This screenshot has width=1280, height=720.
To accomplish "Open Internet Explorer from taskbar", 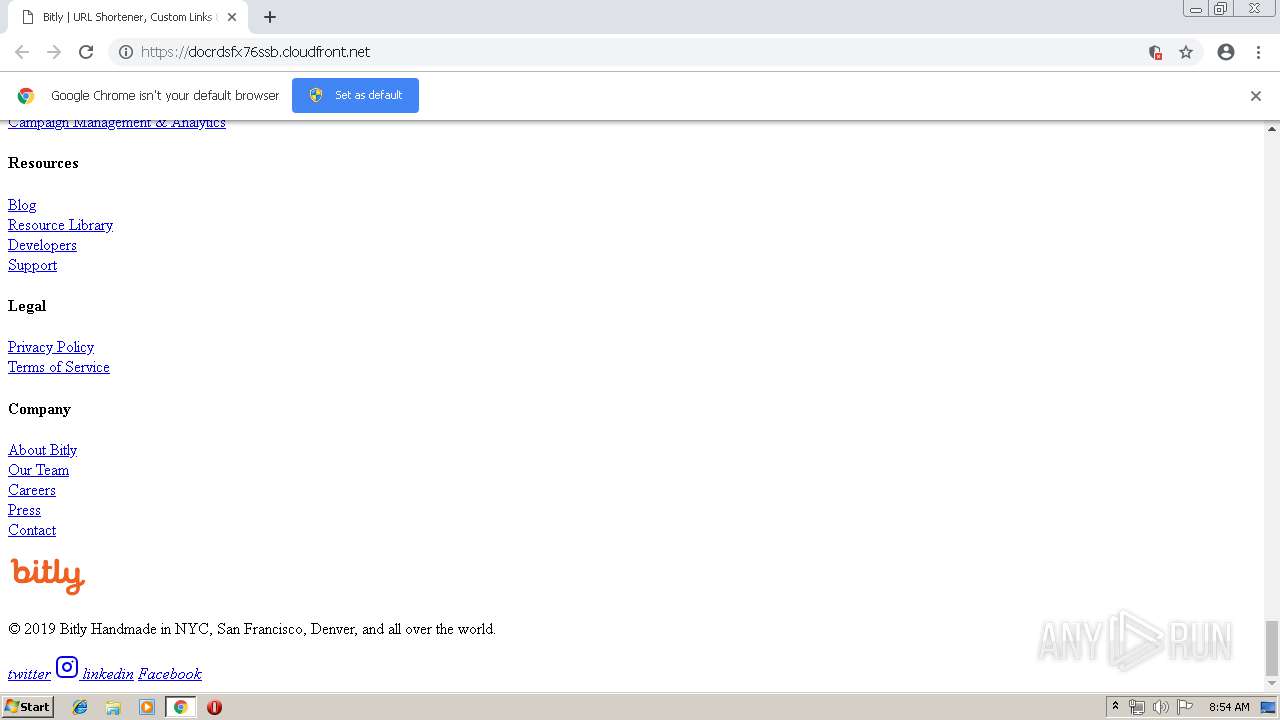I will coord(80,707).
